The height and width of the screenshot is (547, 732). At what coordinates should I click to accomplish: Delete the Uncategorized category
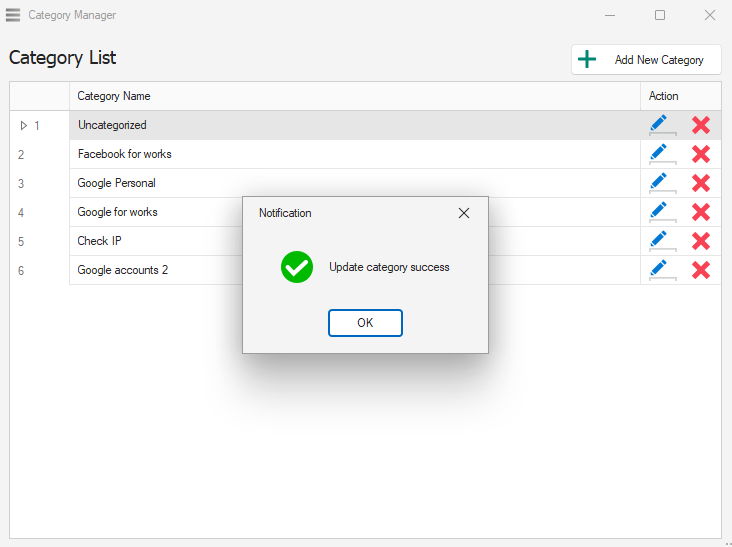(x=701, y=125)
